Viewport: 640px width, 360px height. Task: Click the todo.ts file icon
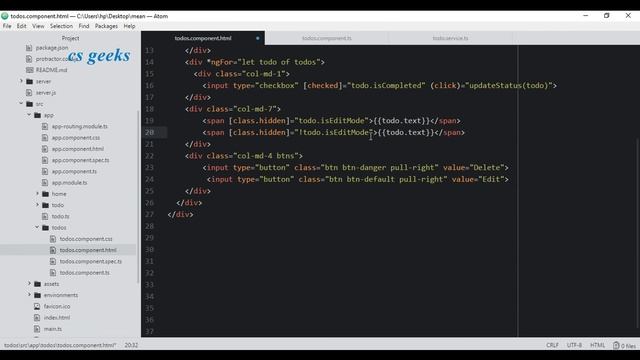[x=45, y=216]
